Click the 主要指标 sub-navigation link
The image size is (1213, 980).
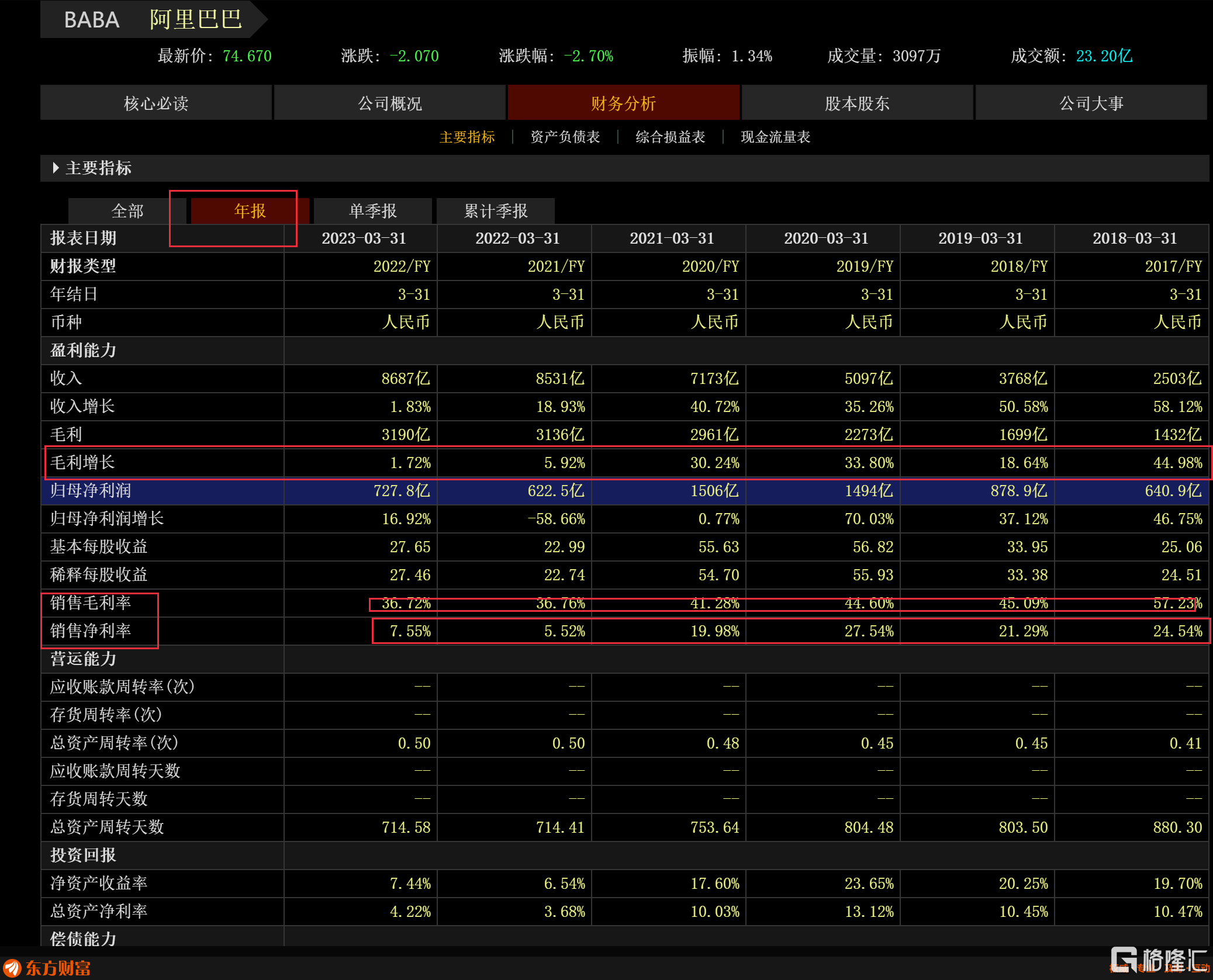[x=467, y=137]
